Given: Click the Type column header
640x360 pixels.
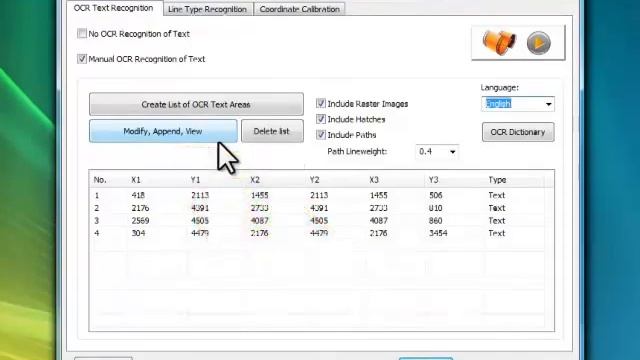Looking at the screenshot, I should [497, 180].
